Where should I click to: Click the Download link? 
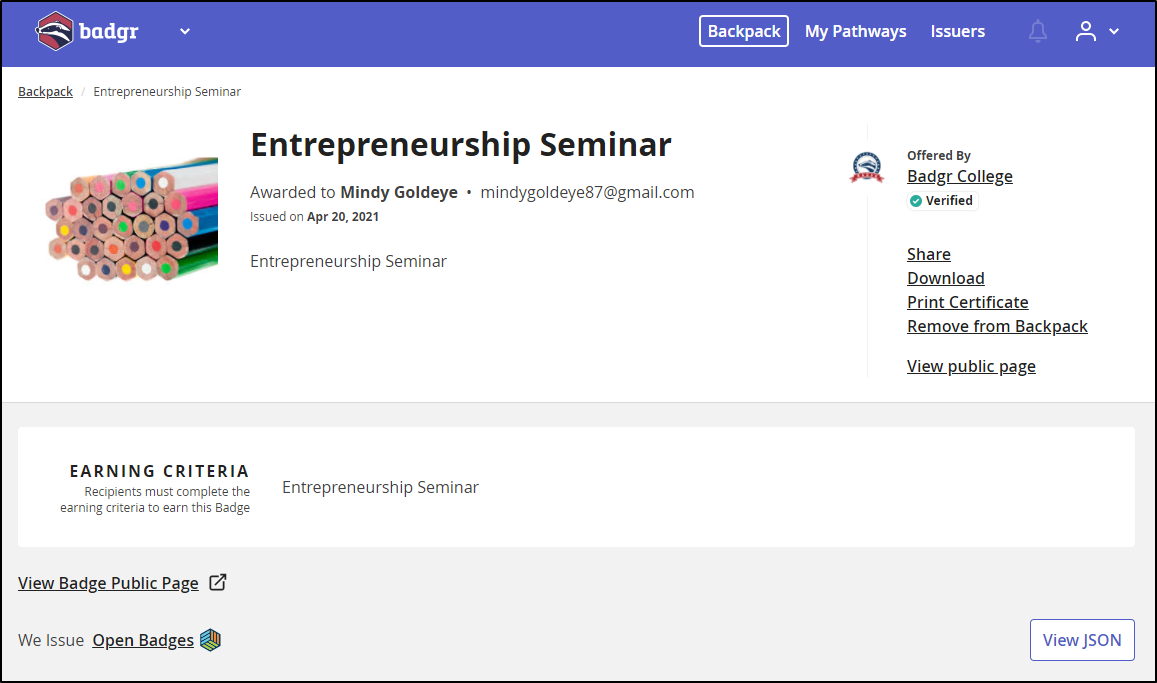click(x=945, y=278)
